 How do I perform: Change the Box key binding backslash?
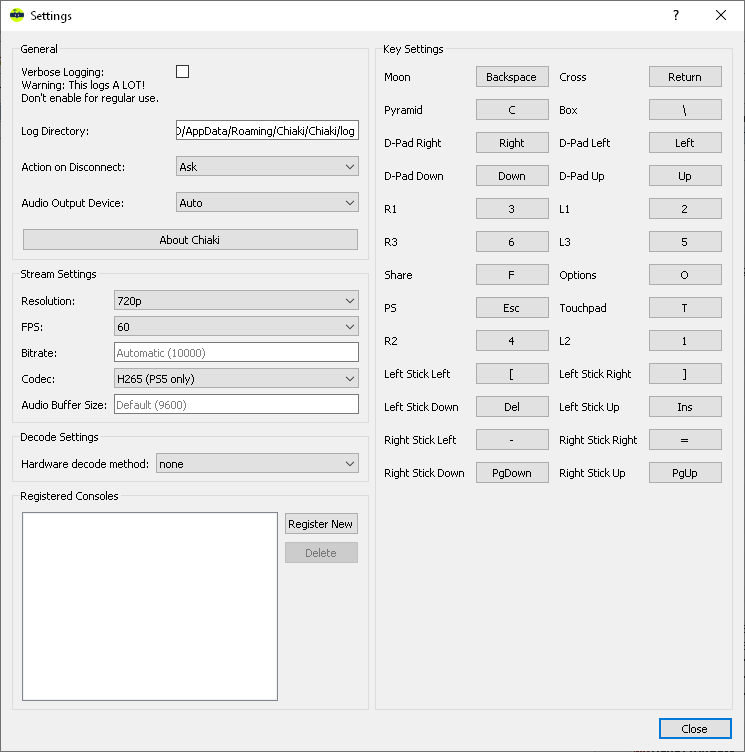pos(685,110)
